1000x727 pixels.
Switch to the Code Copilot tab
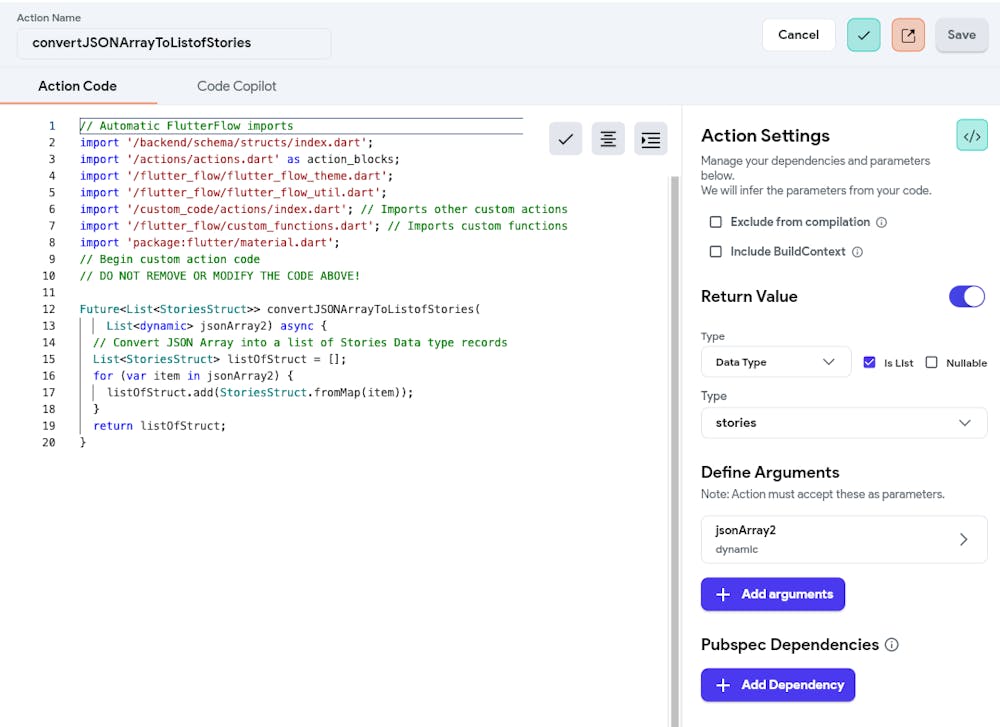[x=237, y=86]
